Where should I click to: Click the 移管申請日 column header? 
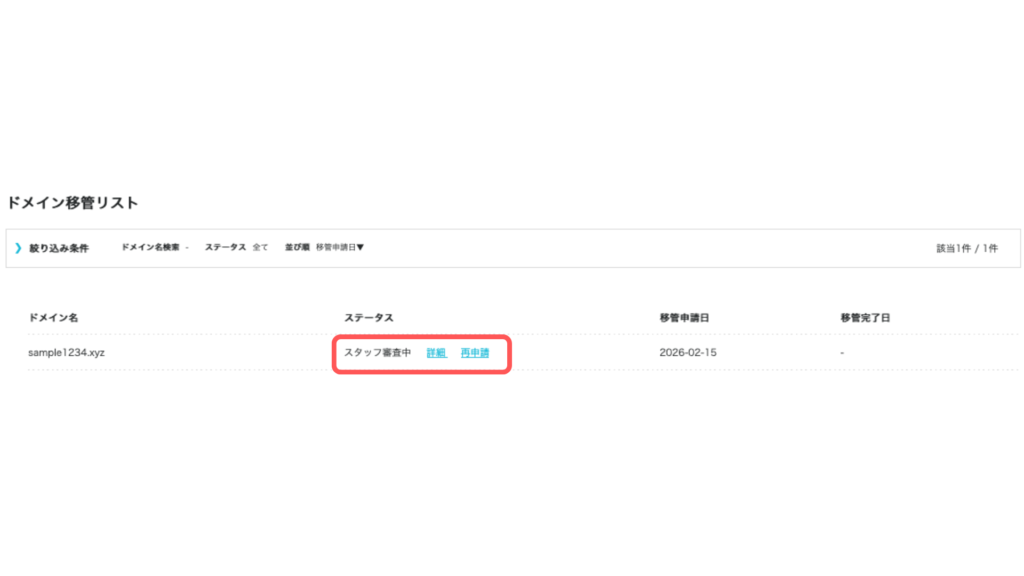pyautogui.click(x=685, y=317)
